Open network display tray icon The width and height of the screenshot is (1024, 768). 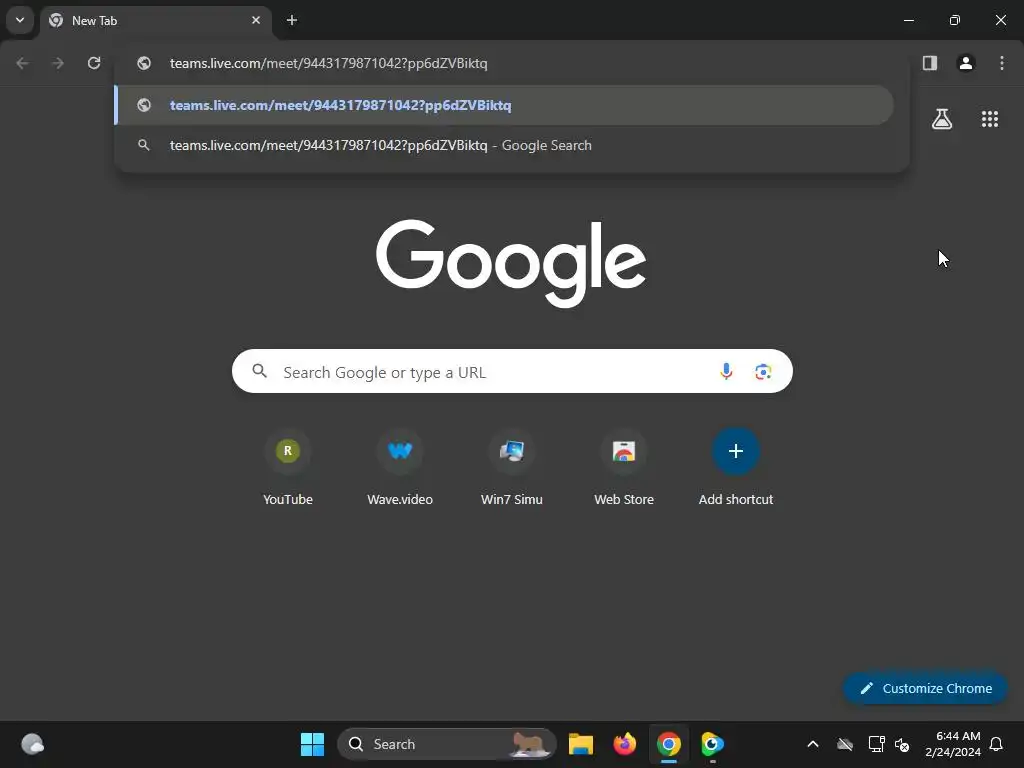(x=876, y=744)
